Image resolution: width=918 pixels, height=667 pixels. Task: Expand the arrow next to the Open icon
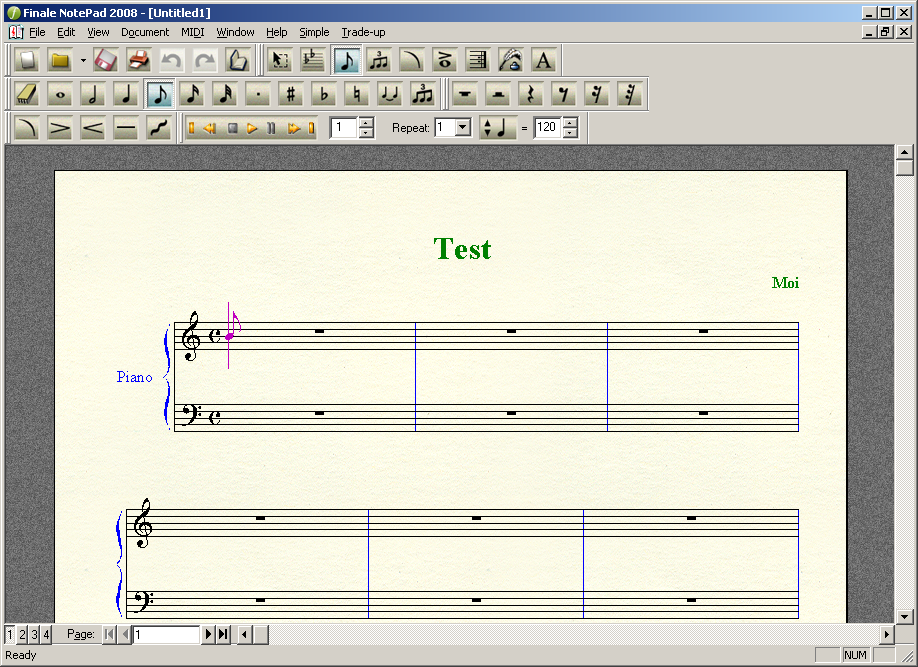pos(83,60)
